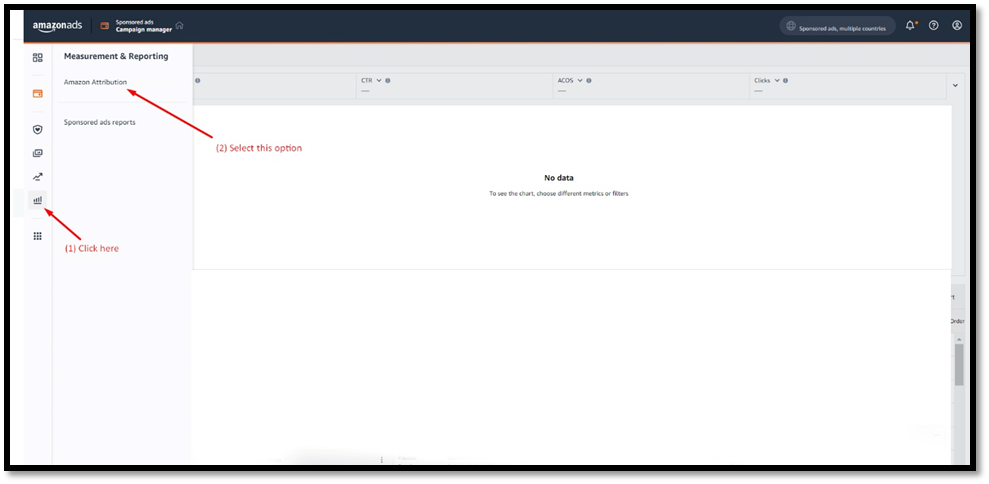Select the orange campaign card sidebar icon
This screenshot has width=989, height=484.
click(38, 93)
